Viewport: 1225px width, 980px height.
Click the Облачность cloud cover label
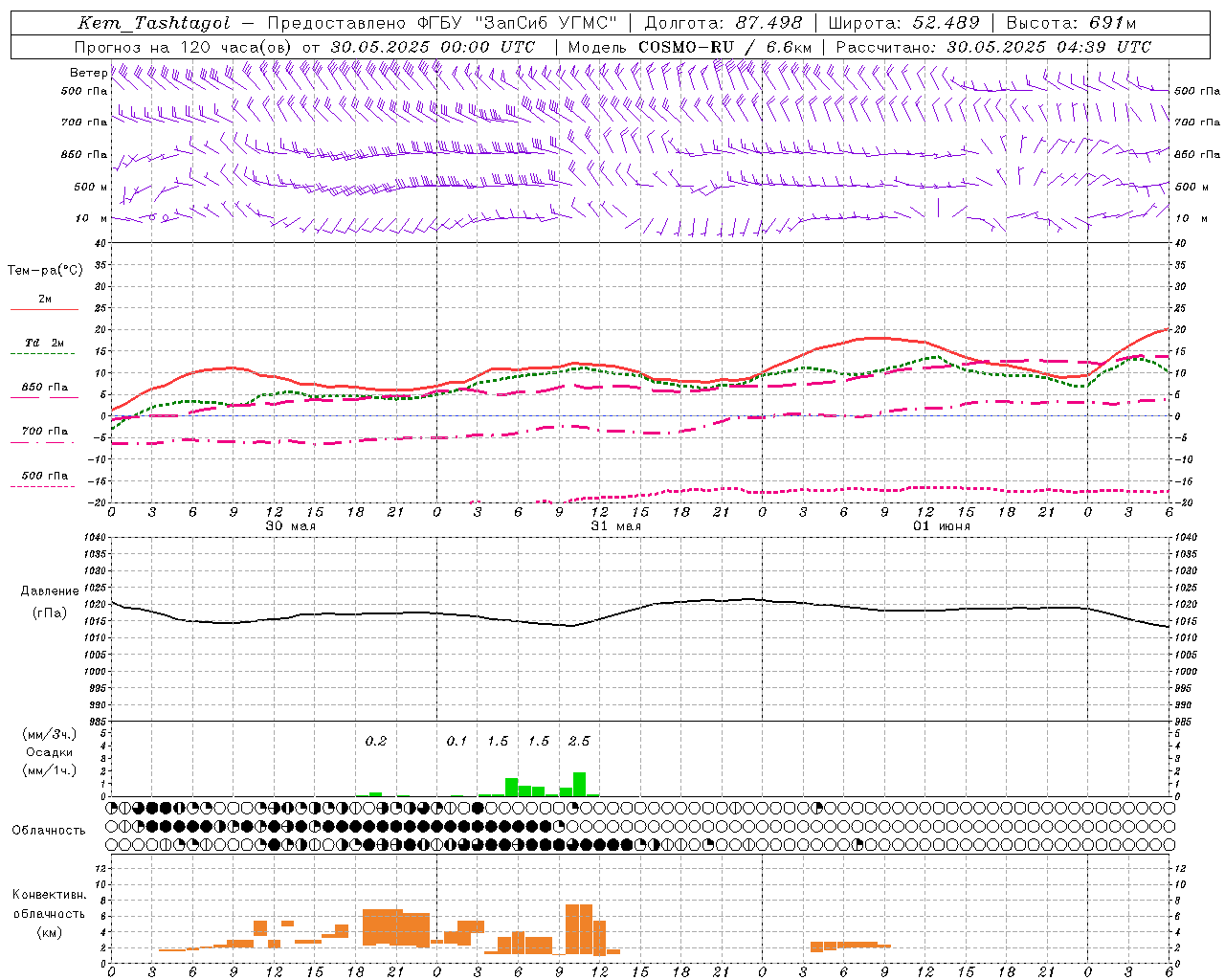49,831
